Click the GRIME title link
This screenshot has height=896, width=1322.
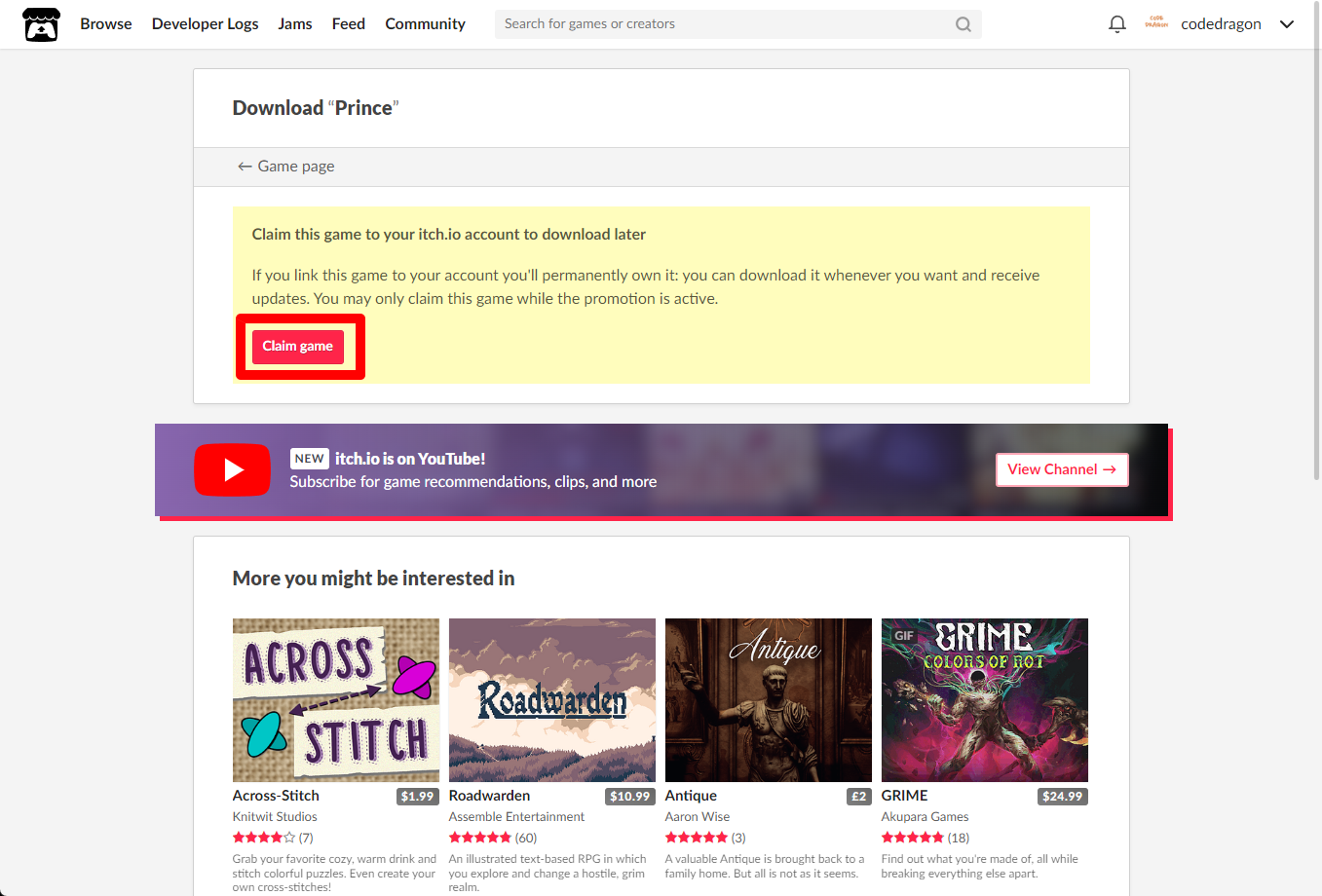(905, 796)
